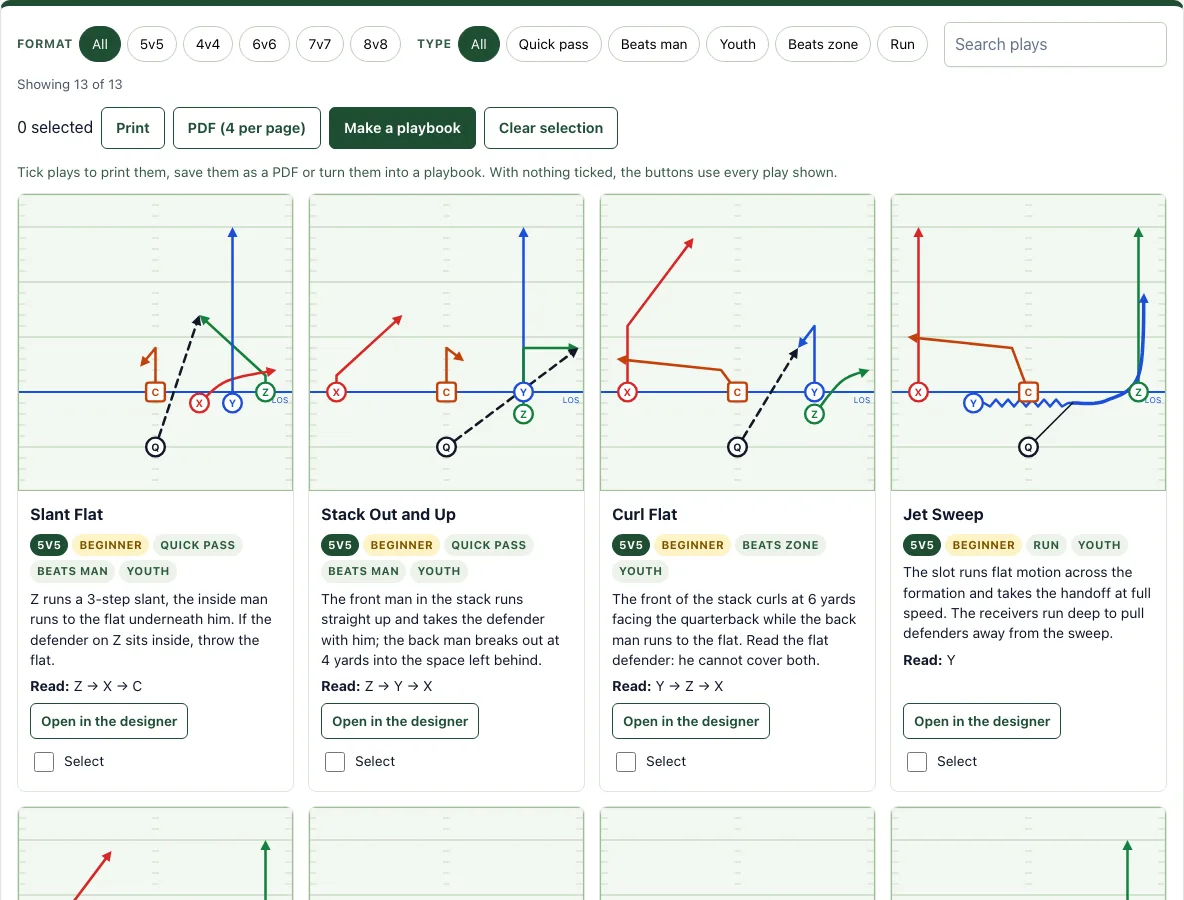The height and width of the screenshot is (900, 1184).
Task: Open the Slant Flat play diagram
Action: point(156,342)
